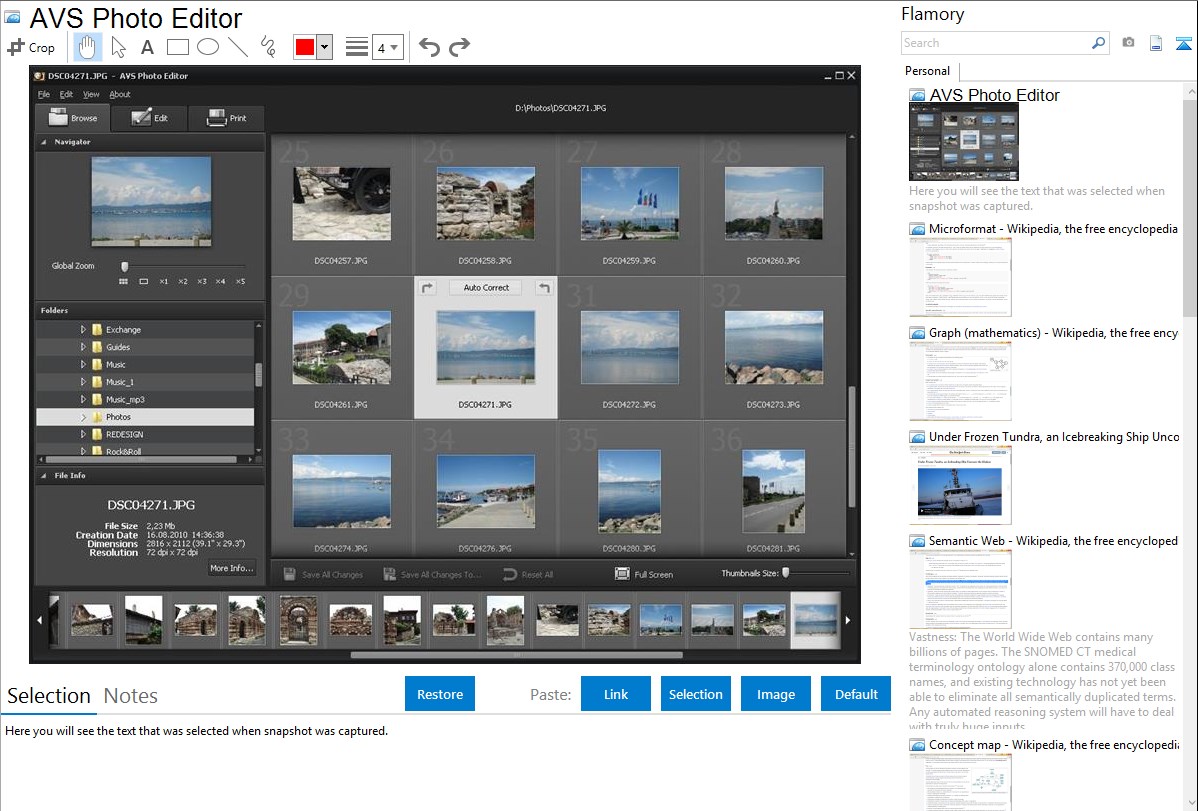Screen dimensions: 1198x811
Task: Set Global Zoom to x5
Action: 240,281
